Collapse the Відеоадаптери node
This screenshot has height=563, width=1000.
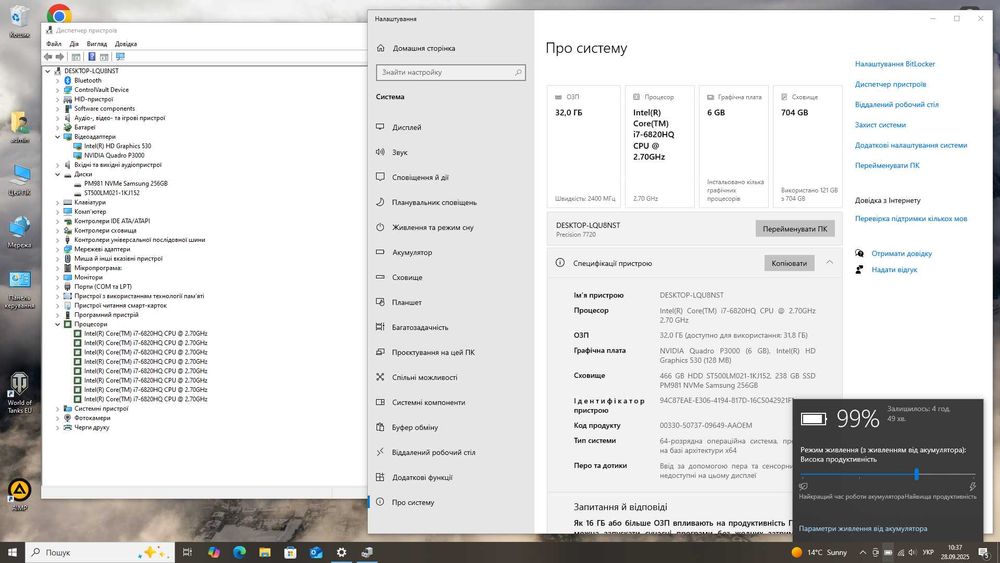coord(57,136)
